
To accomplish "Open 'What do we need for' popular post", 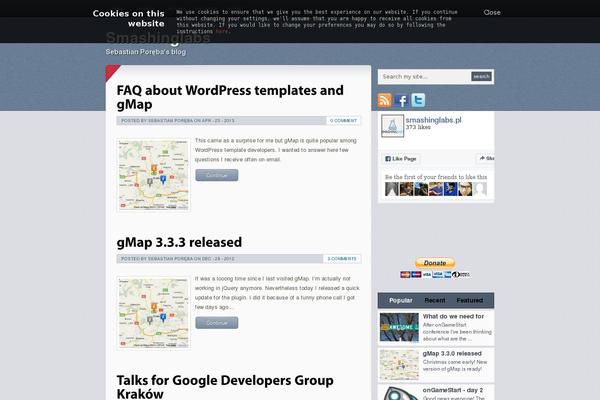I will [453, 317].
